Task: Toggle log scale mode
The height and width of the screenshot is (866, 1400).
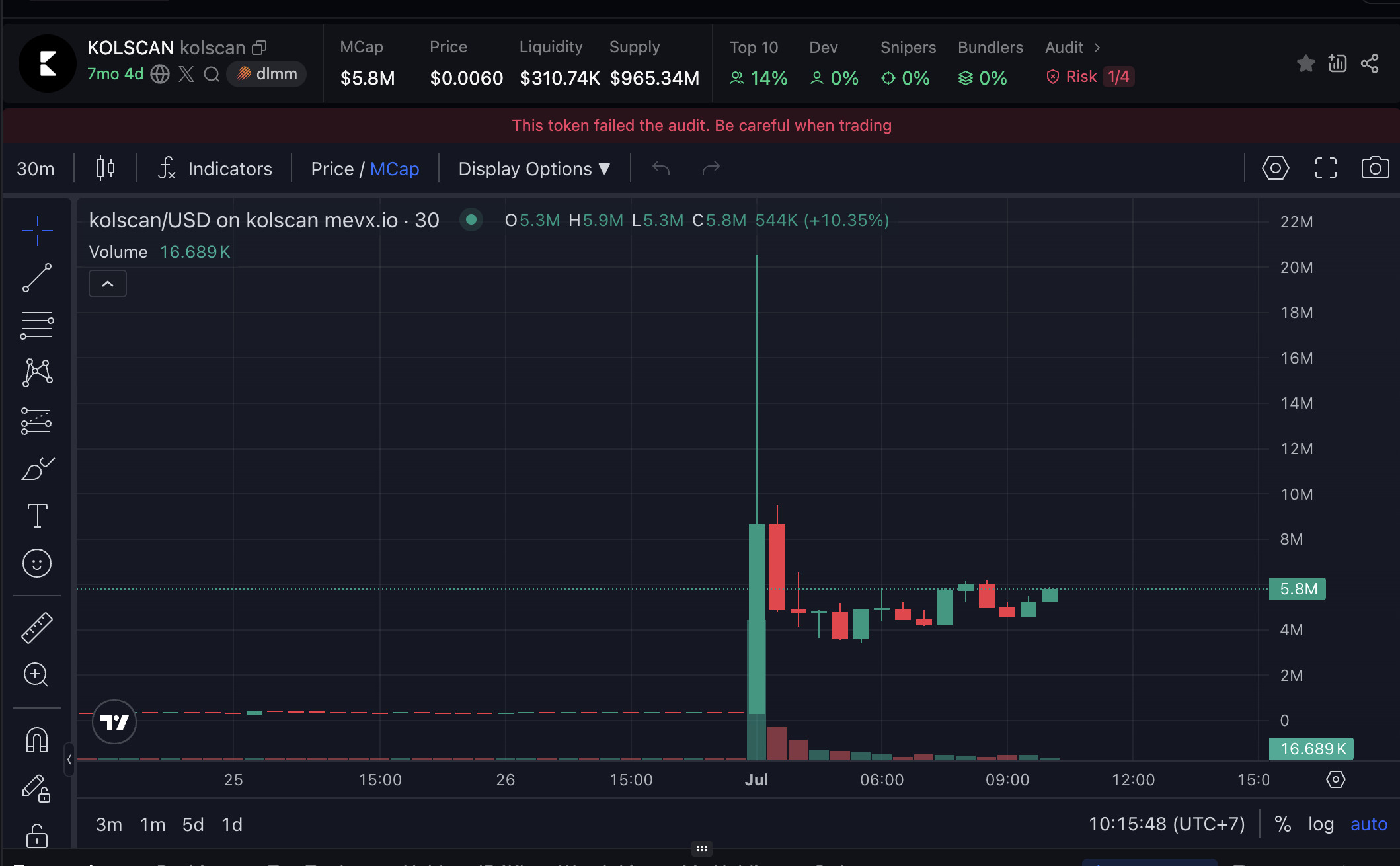Action: pos(1321,824)
